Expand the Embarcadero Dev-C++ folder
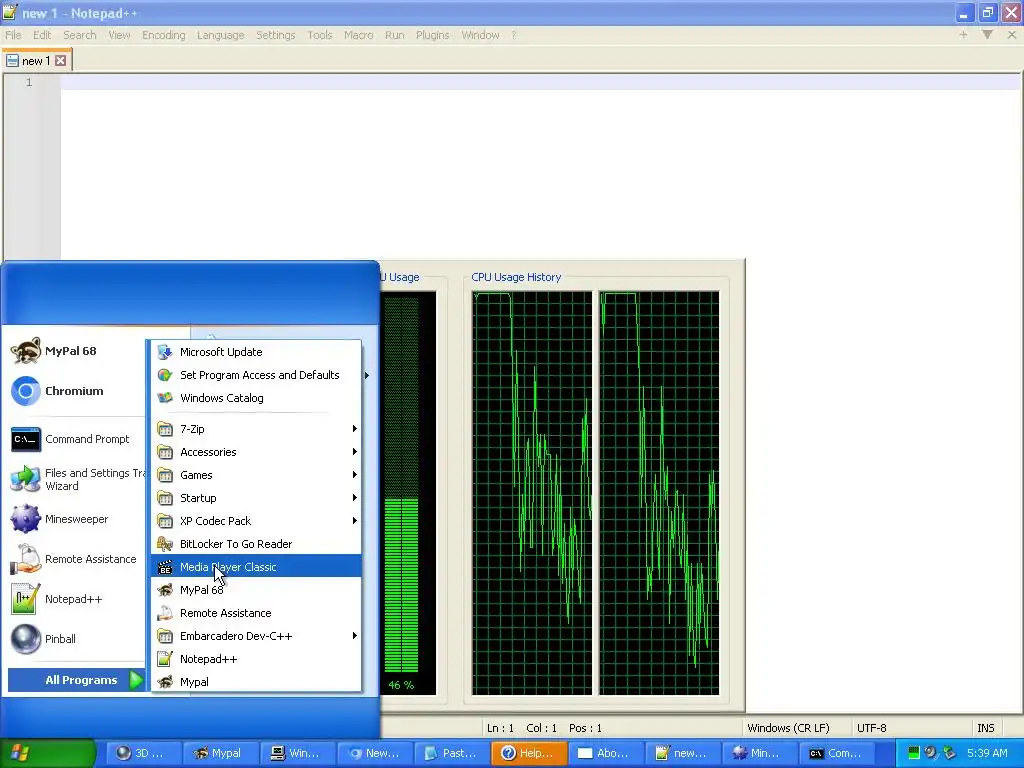 256,635
